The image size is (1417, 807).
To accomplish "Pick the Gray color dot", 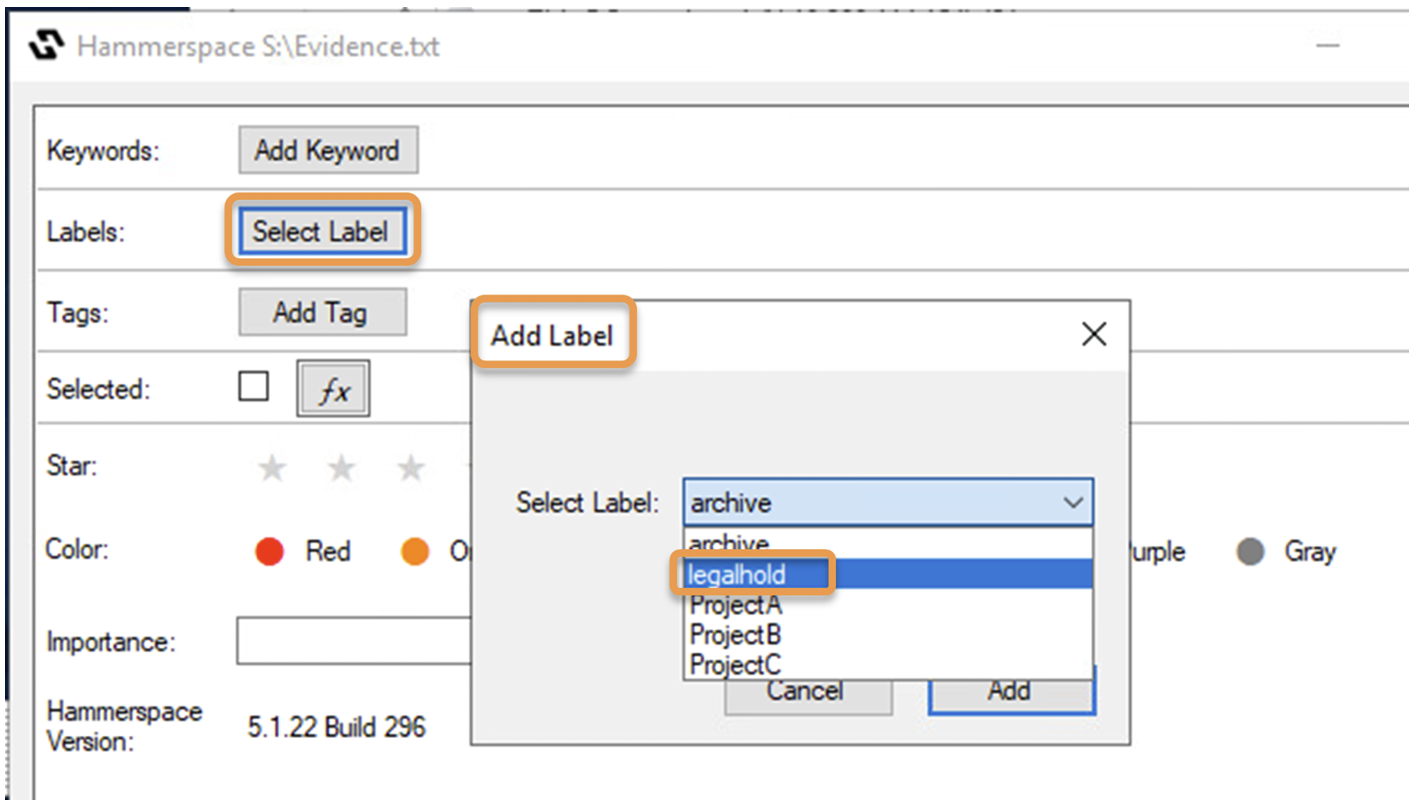I will (1250, 551).
